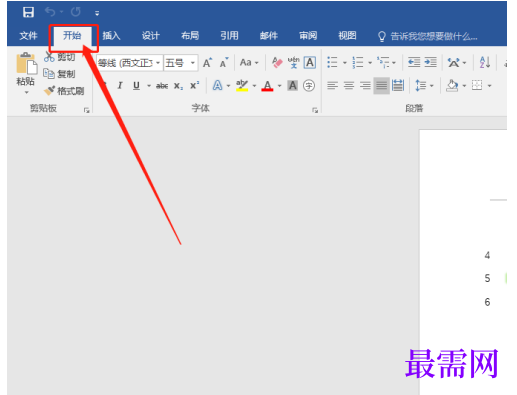
Task: Click the Multilevel List icon
Action: (x=383, y=62)
